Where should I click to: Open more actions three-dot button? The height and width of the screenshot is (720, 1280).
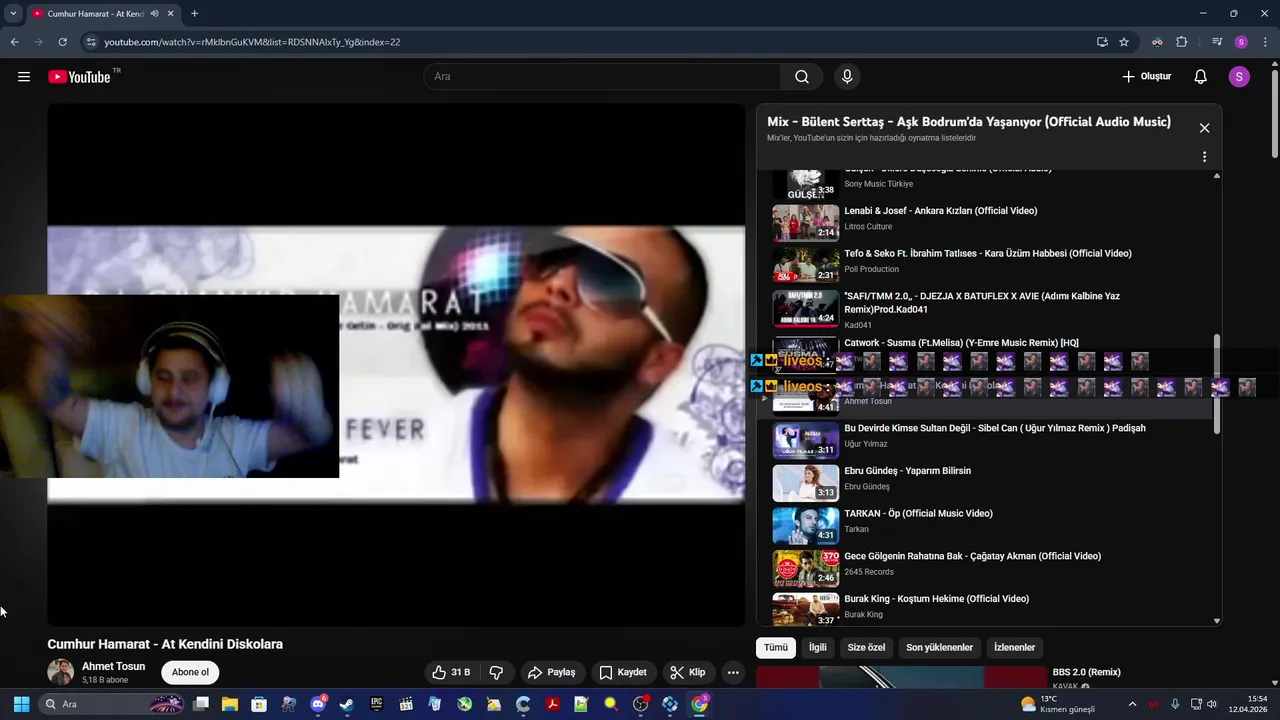[x=733, y=672]
